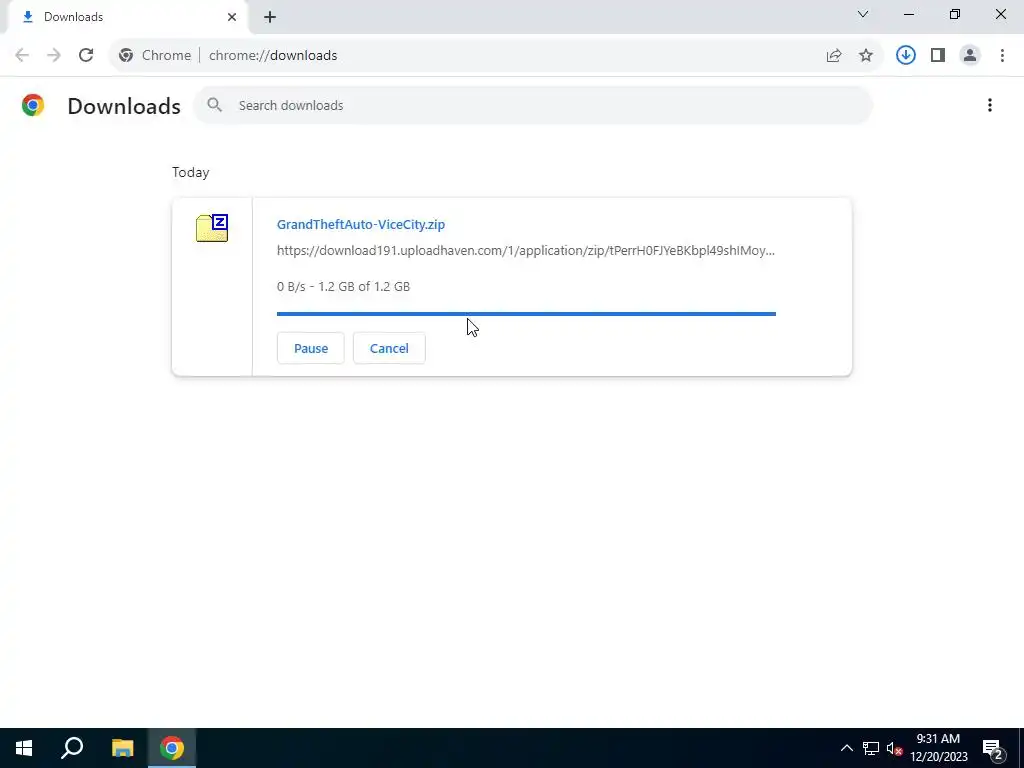Click the muted volume tray icon
Image resolution: width=1024 pixels, height=768 pixels.
point(894,748)
